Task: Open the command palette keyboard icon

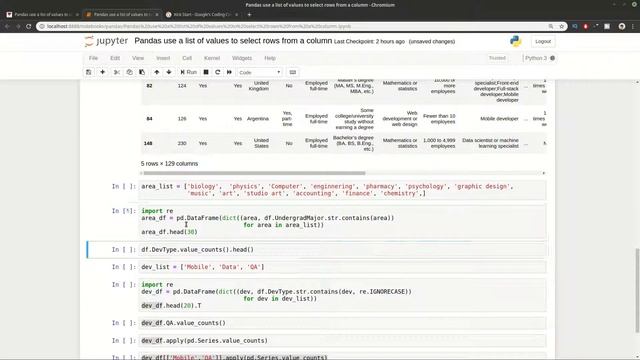Action: tap(293, 72)
